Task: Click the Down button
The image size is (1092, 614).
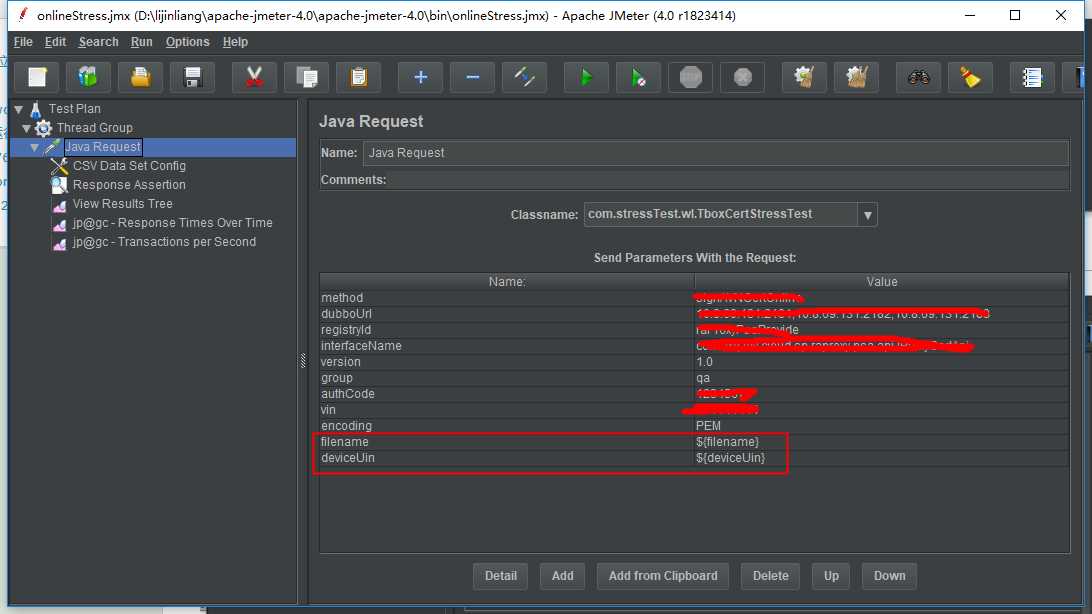Action: coord(889,576)
